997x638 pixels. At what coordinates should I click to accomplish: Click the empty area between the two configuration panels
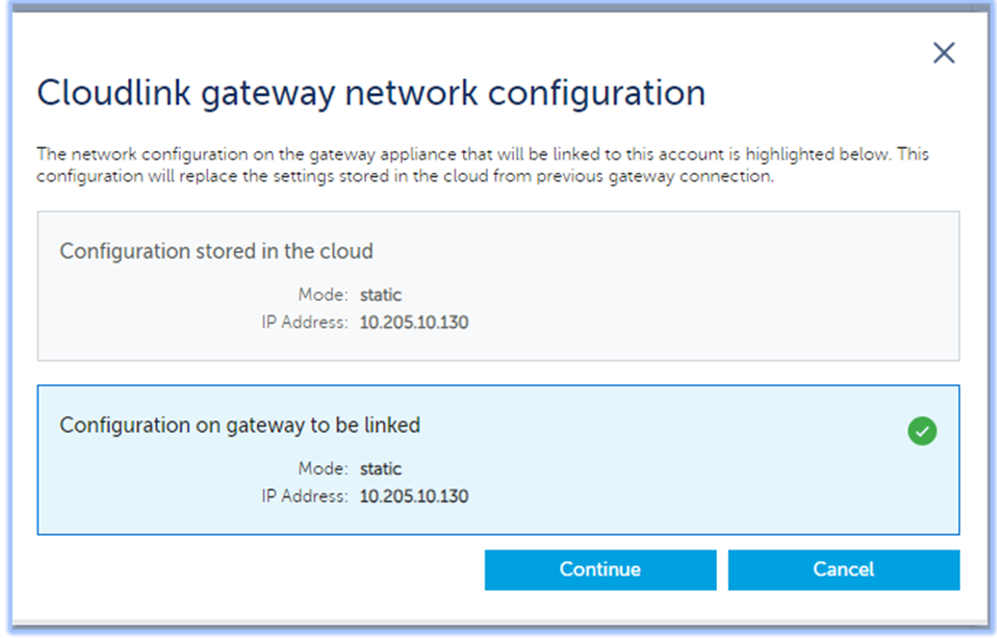[498, 371]
